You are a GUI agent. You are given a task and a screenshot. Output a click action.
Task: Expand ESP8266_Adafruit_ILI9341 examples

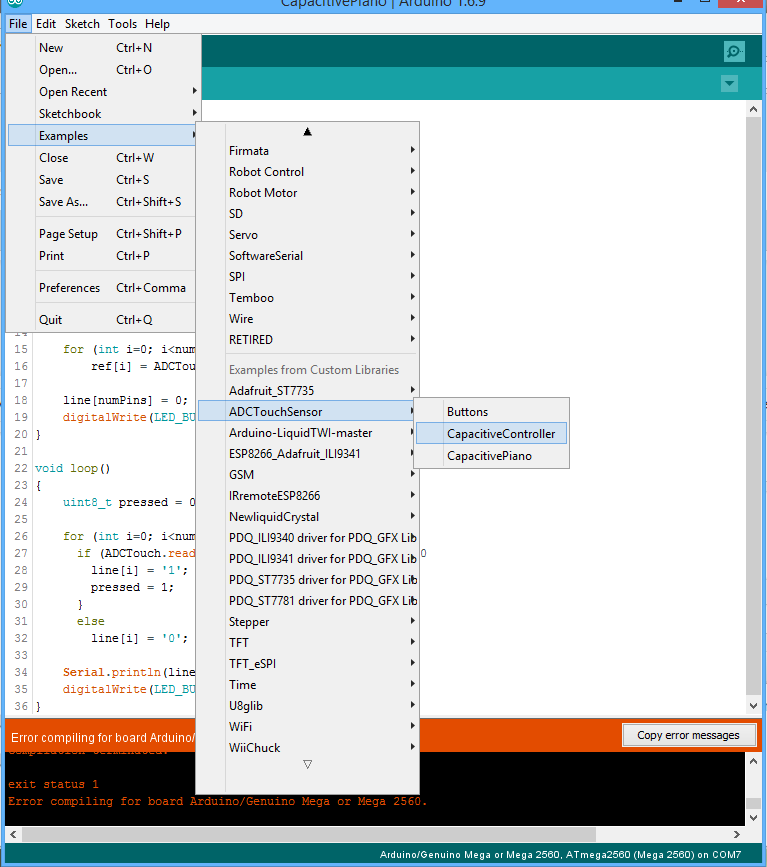pos(308,453)
